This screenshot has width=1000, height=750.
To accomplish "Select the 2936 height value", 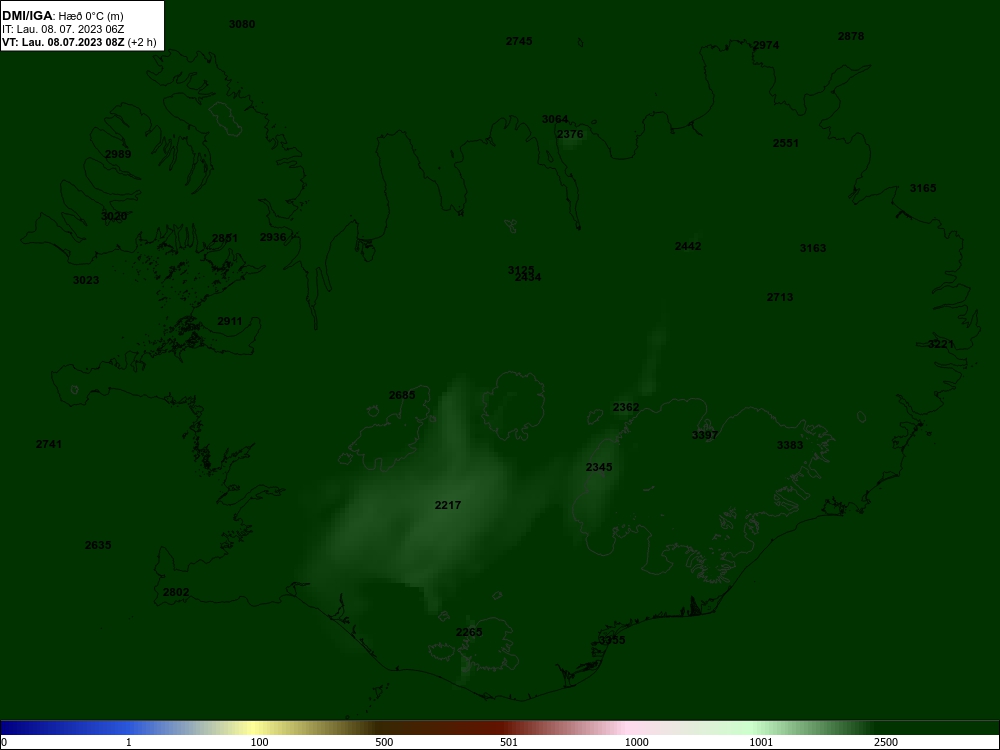I will [273, 237].
